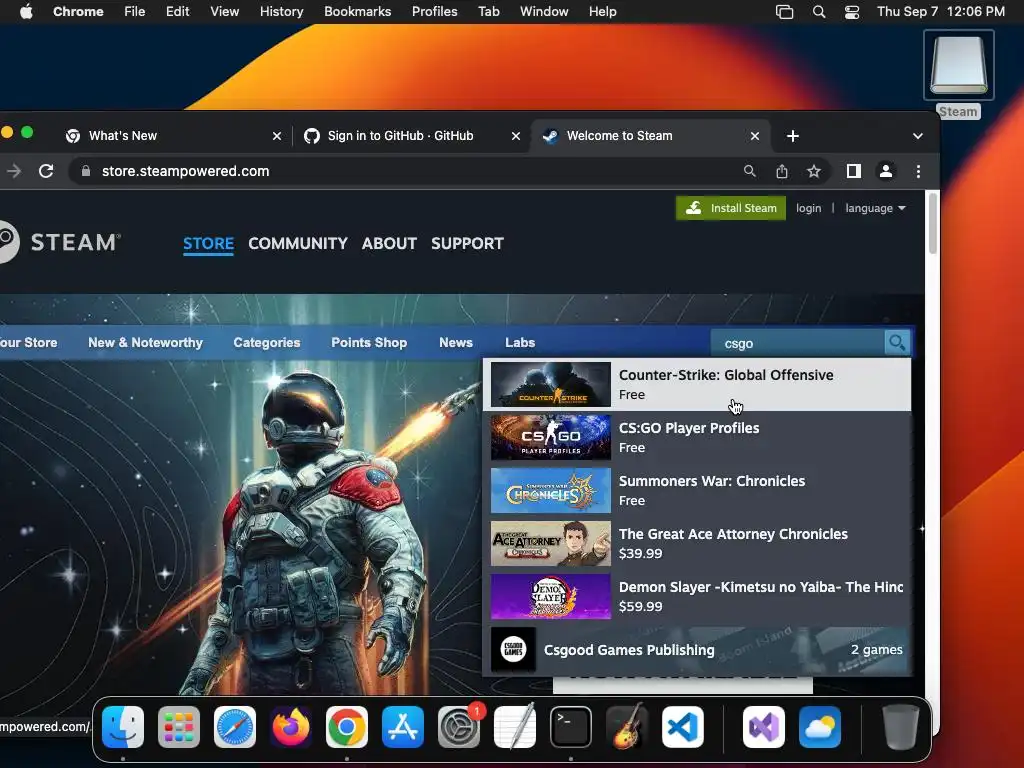
Task: Click the lock icon beside the URL
Action: pyautogui.click(x=86, y=171)
